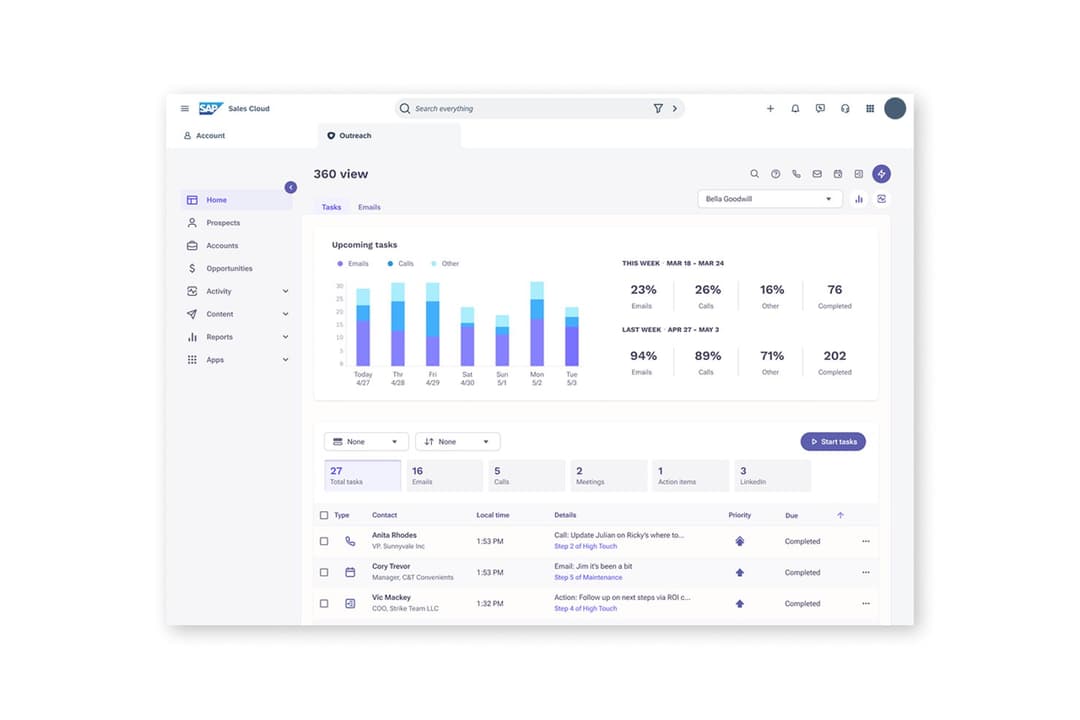Expand the Activity sidebar section
This screenshot has height=720, width=1080.
[285, 291]
